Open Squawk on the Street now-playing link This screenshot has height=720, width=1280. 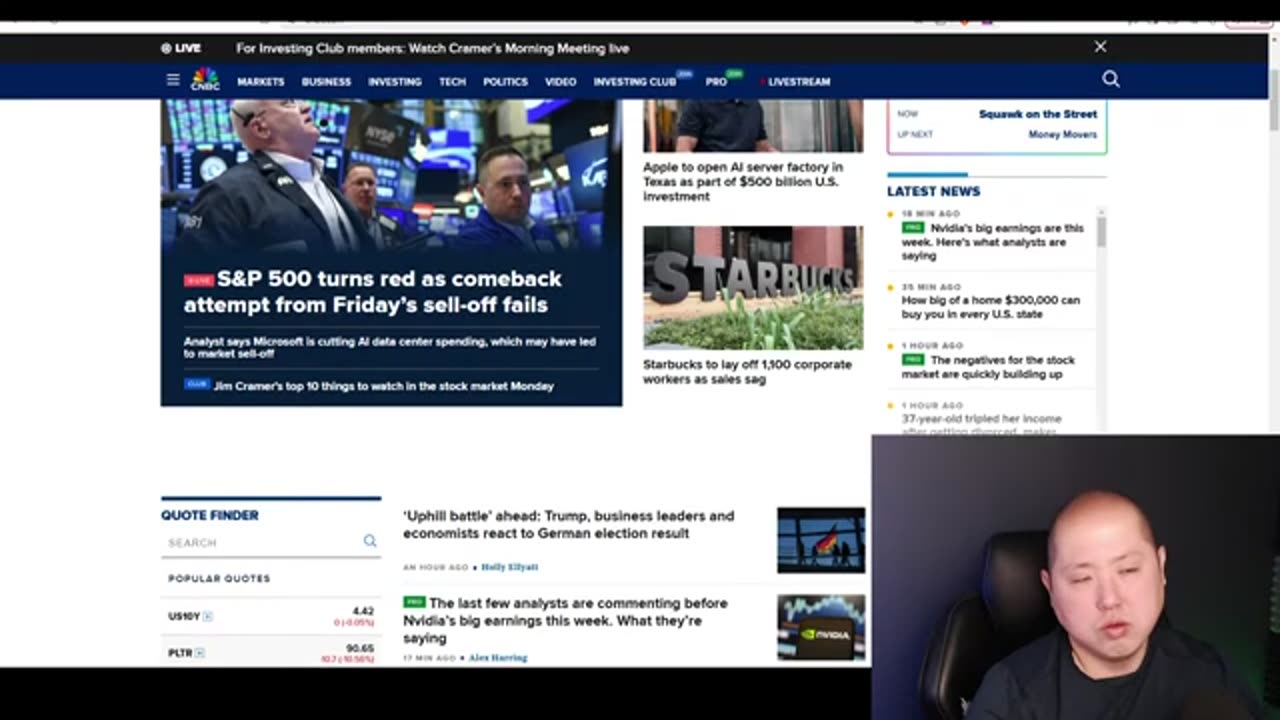(1037, 114)
